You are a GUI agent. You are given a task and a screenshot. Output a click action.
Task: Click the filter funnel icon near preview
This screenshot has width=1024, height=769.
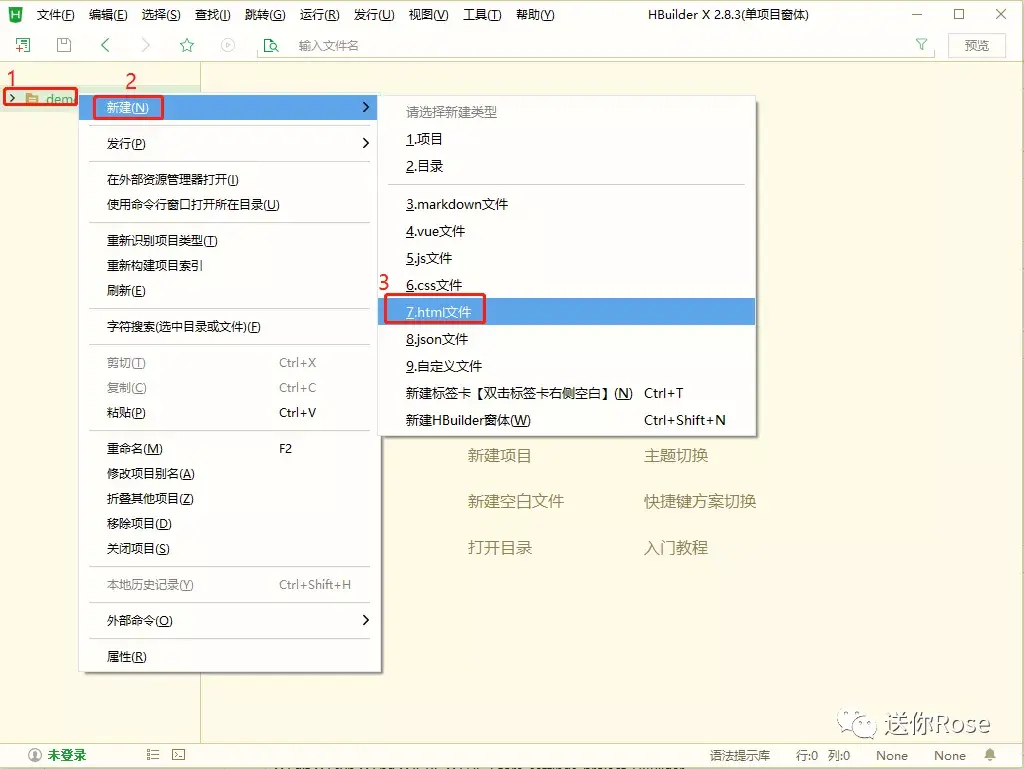tap(920, 45)
